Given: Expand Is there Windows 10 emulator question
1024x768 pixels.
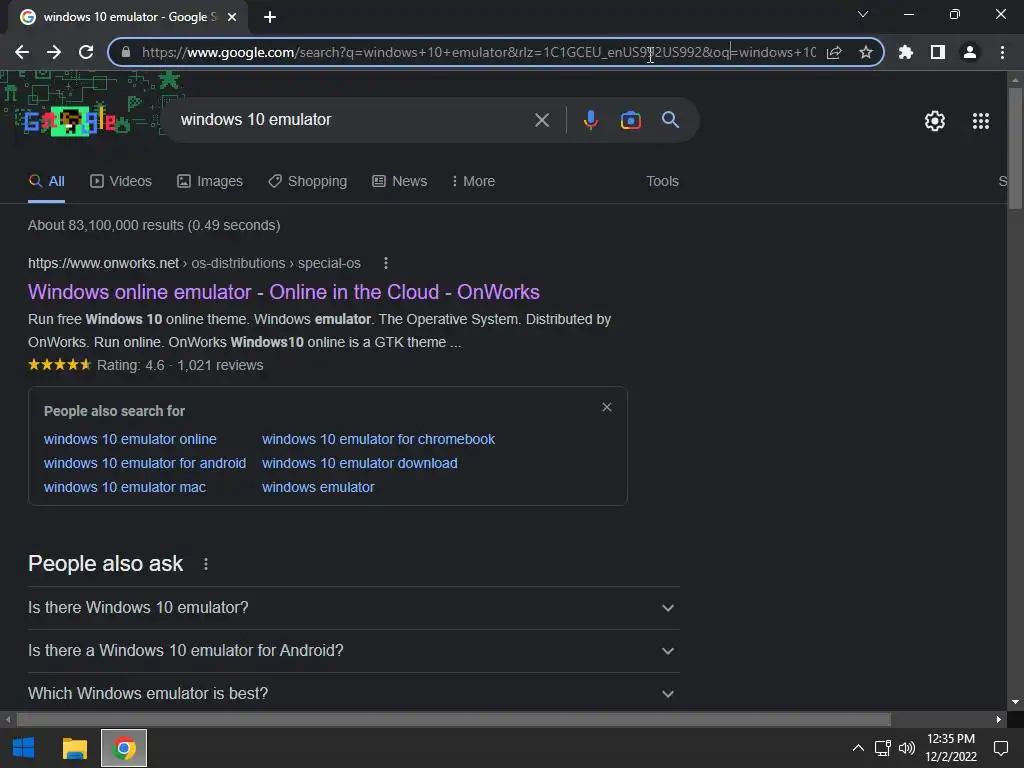Looking at the screenshot, I should [x=354, y=607].
